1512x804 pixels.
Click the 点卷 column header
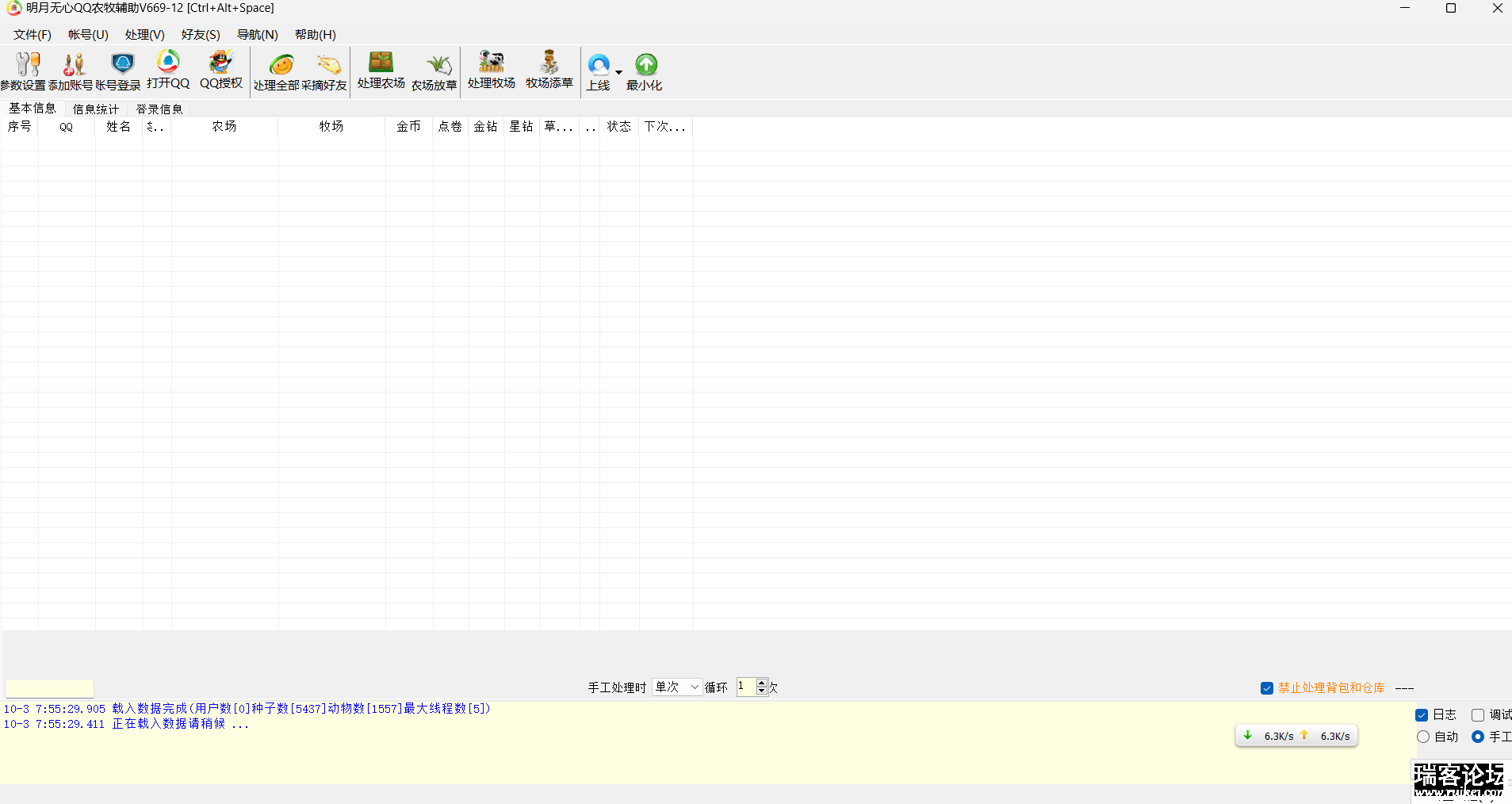click(450, 127)
